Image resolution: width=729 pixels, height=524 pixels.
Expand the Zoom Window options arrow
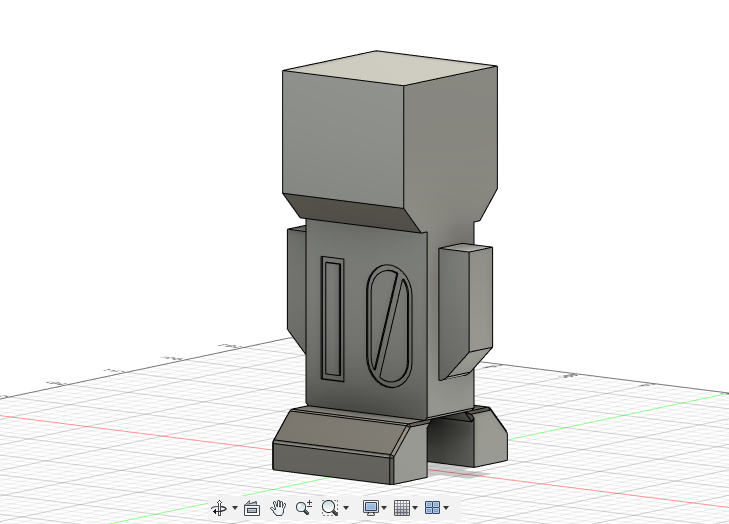(346, 508)
